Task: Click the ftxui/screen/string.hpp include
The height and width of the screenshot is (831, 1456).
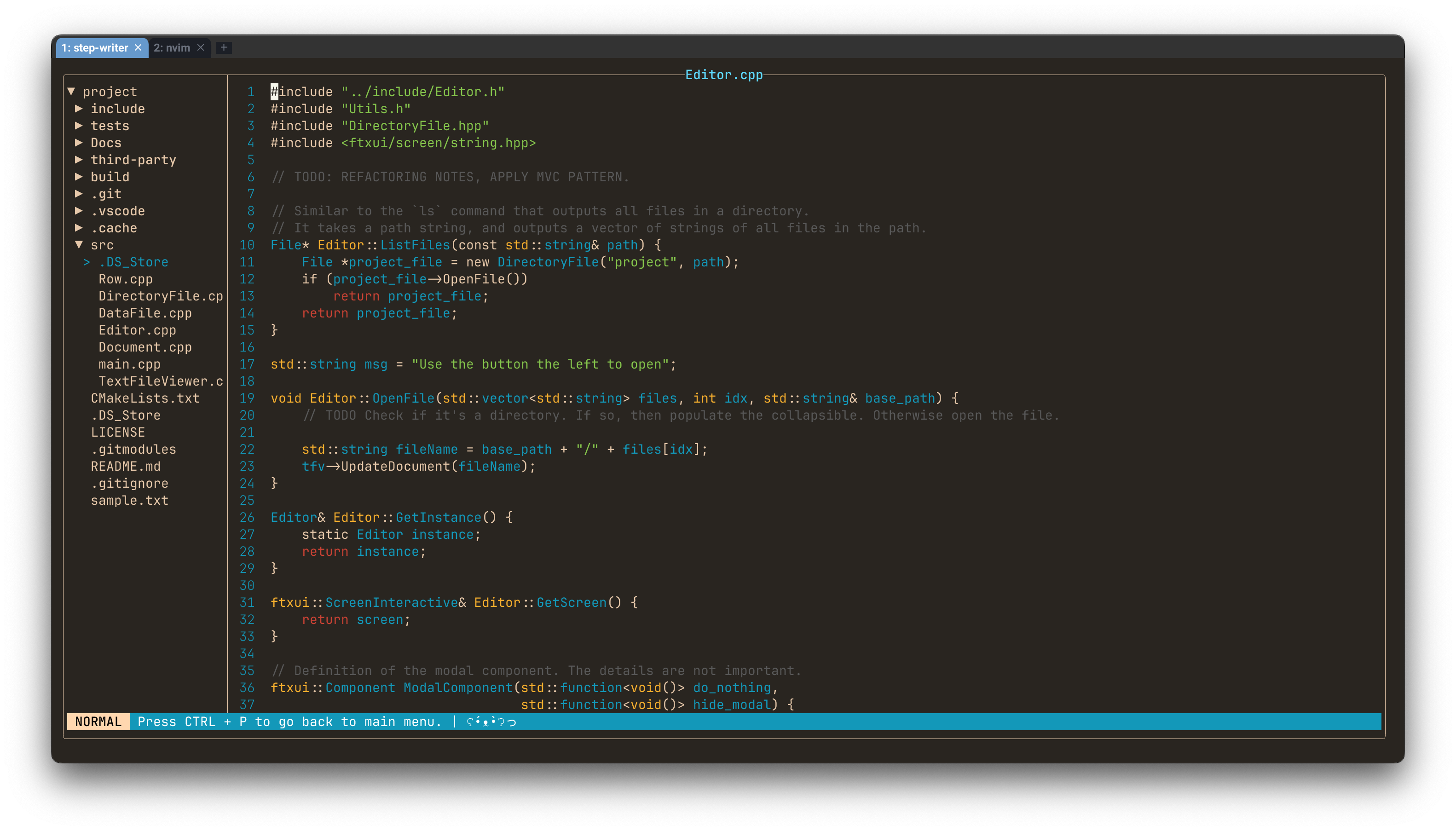Action: pos(439,143)
